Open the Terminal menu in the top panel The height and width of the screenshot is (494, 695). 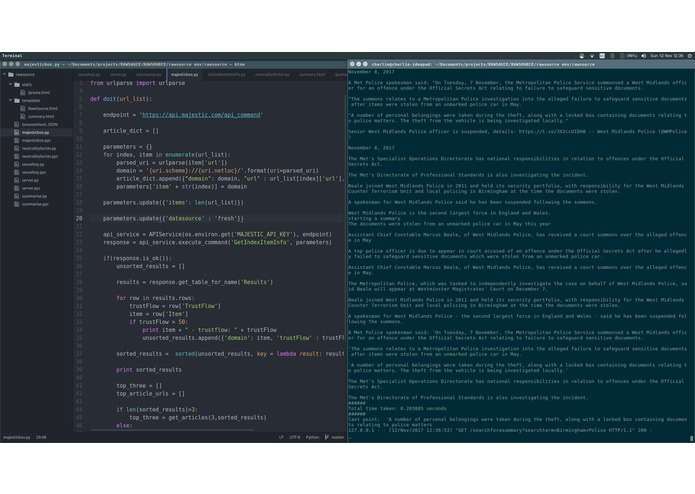click(12, 56)
